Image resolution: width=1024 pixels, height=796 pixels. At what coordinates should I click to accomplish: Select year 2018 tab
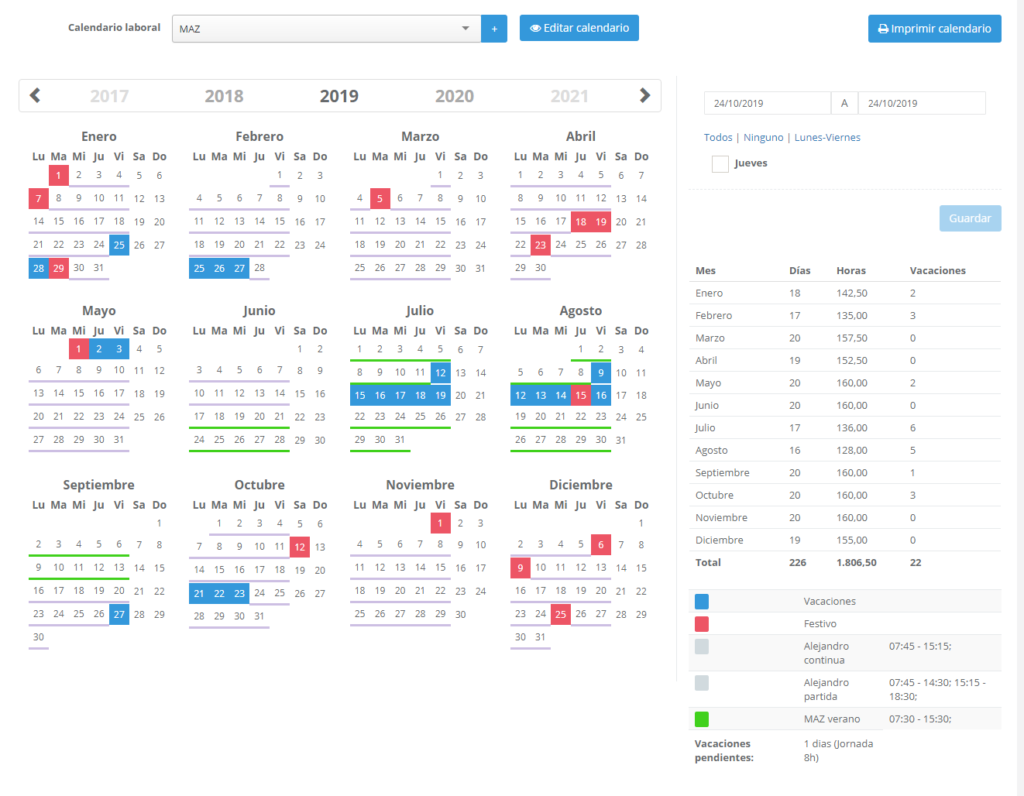pyautogui.click(x=224, y=96)
